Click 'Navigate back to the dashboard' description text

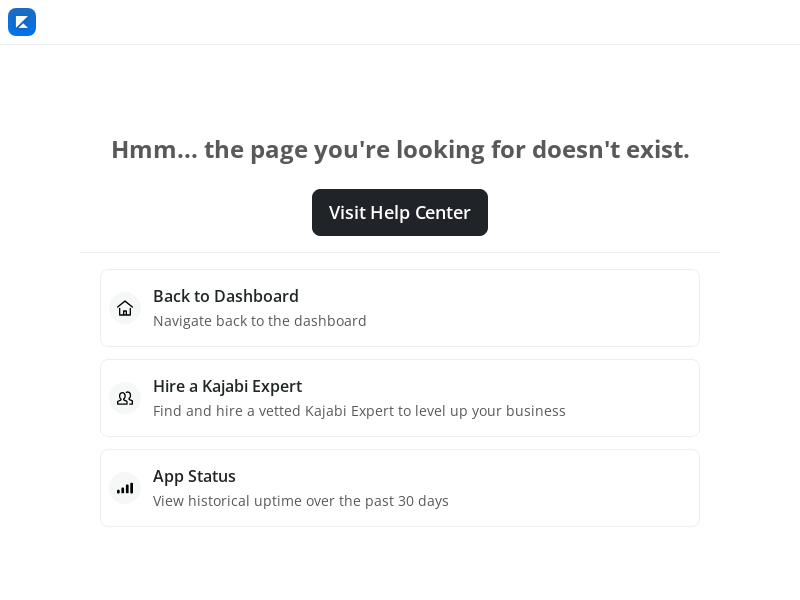[x=260, y=321]
